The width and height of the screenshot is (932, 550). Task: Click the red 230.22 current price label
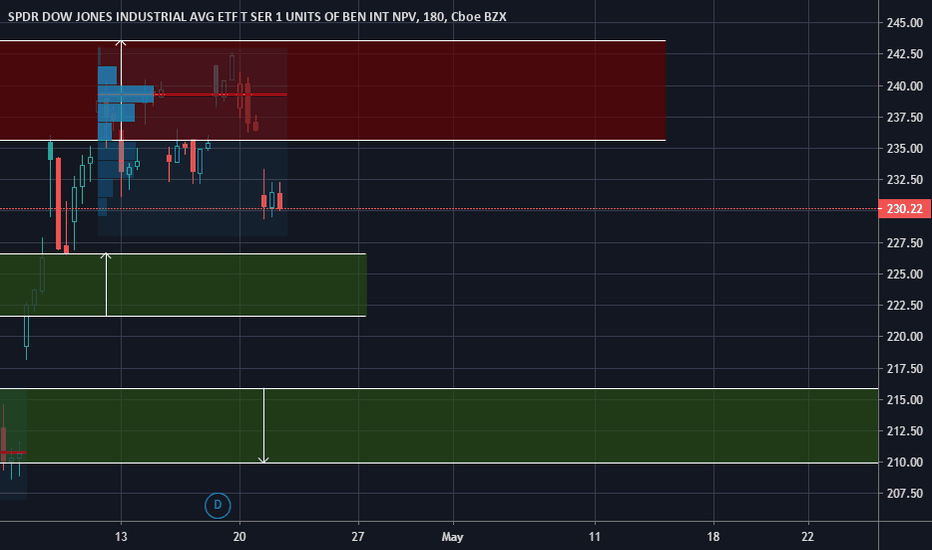click(904, 209)
